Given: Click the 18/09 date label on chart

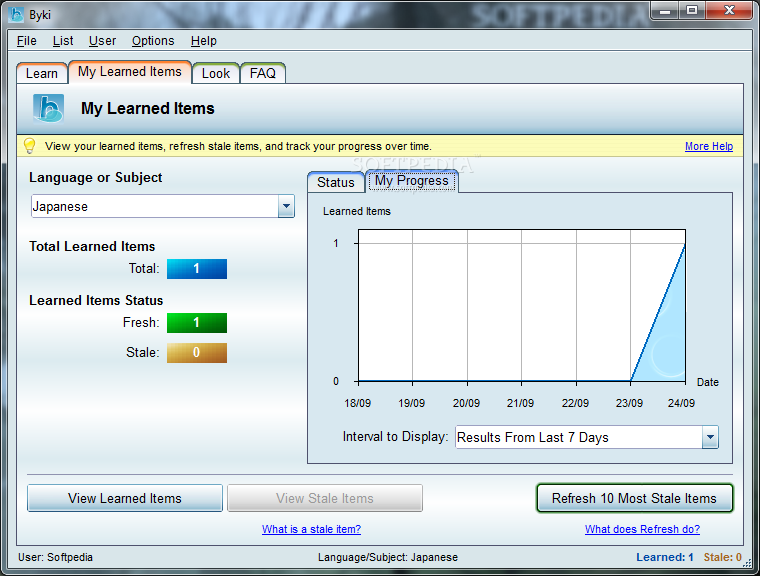Looking at the screenshot, I should (x=357, y=403).
